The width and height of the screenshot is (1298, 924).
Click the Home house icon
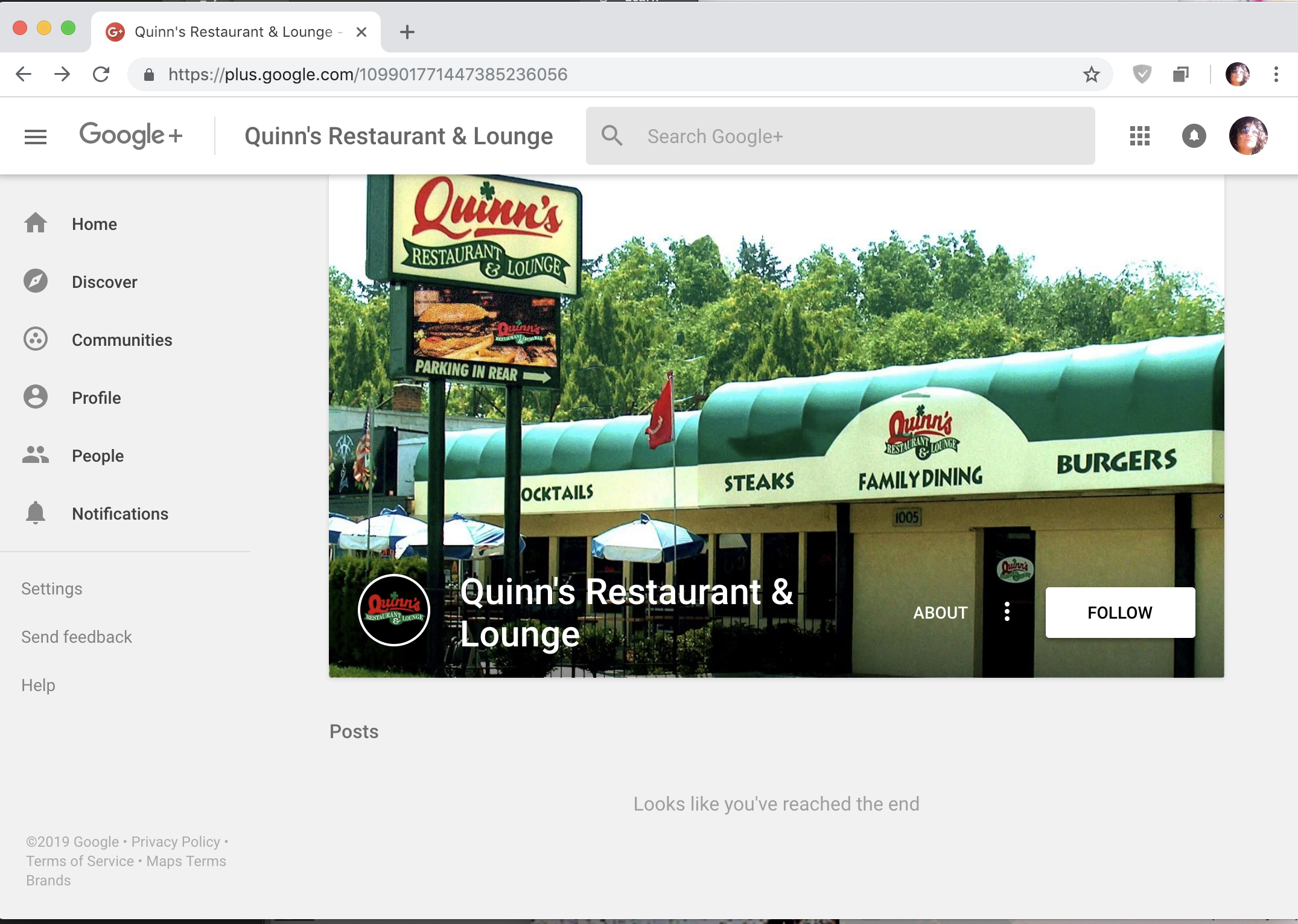tap(36, 223)
